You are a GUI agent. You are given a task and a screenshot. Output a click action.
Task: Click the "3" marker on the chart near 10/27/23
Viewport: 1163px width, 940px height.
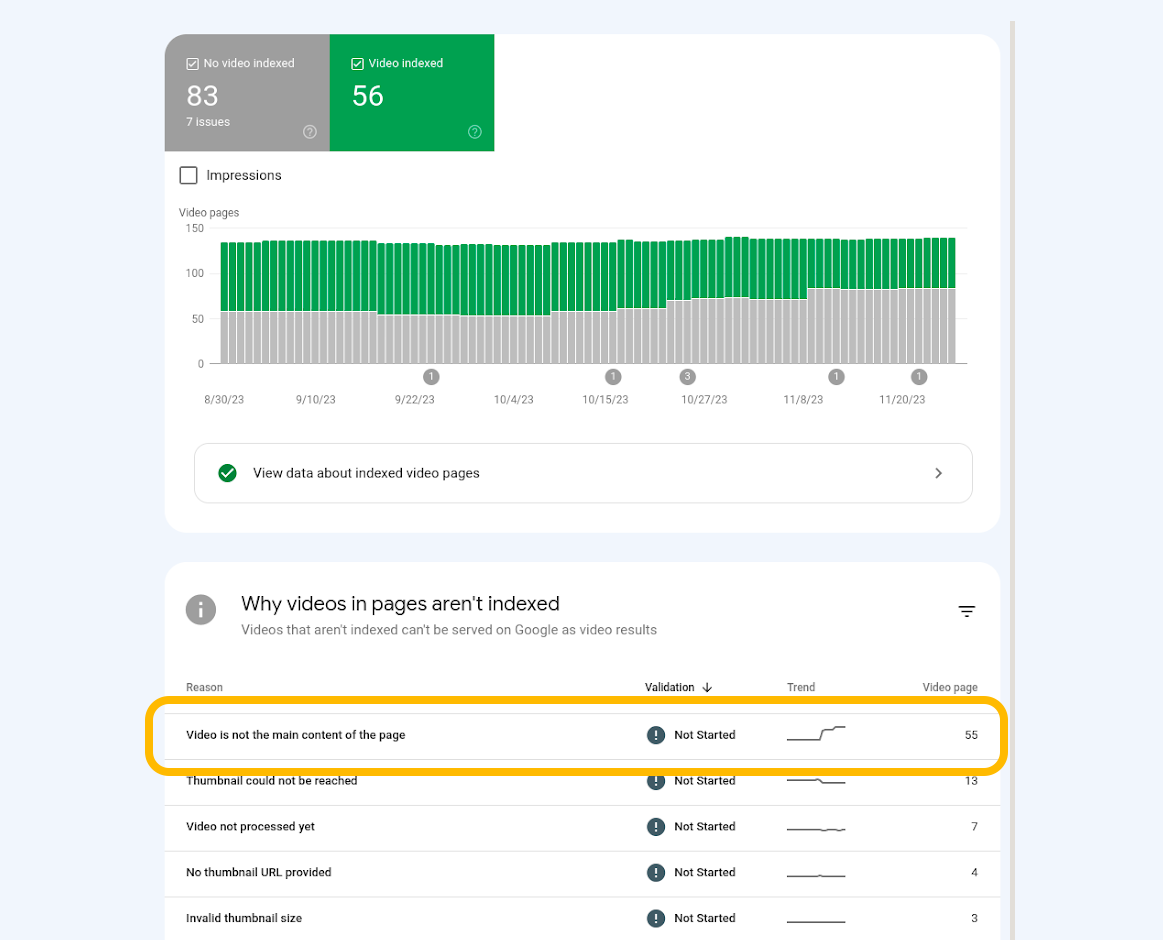coord(687,377)
